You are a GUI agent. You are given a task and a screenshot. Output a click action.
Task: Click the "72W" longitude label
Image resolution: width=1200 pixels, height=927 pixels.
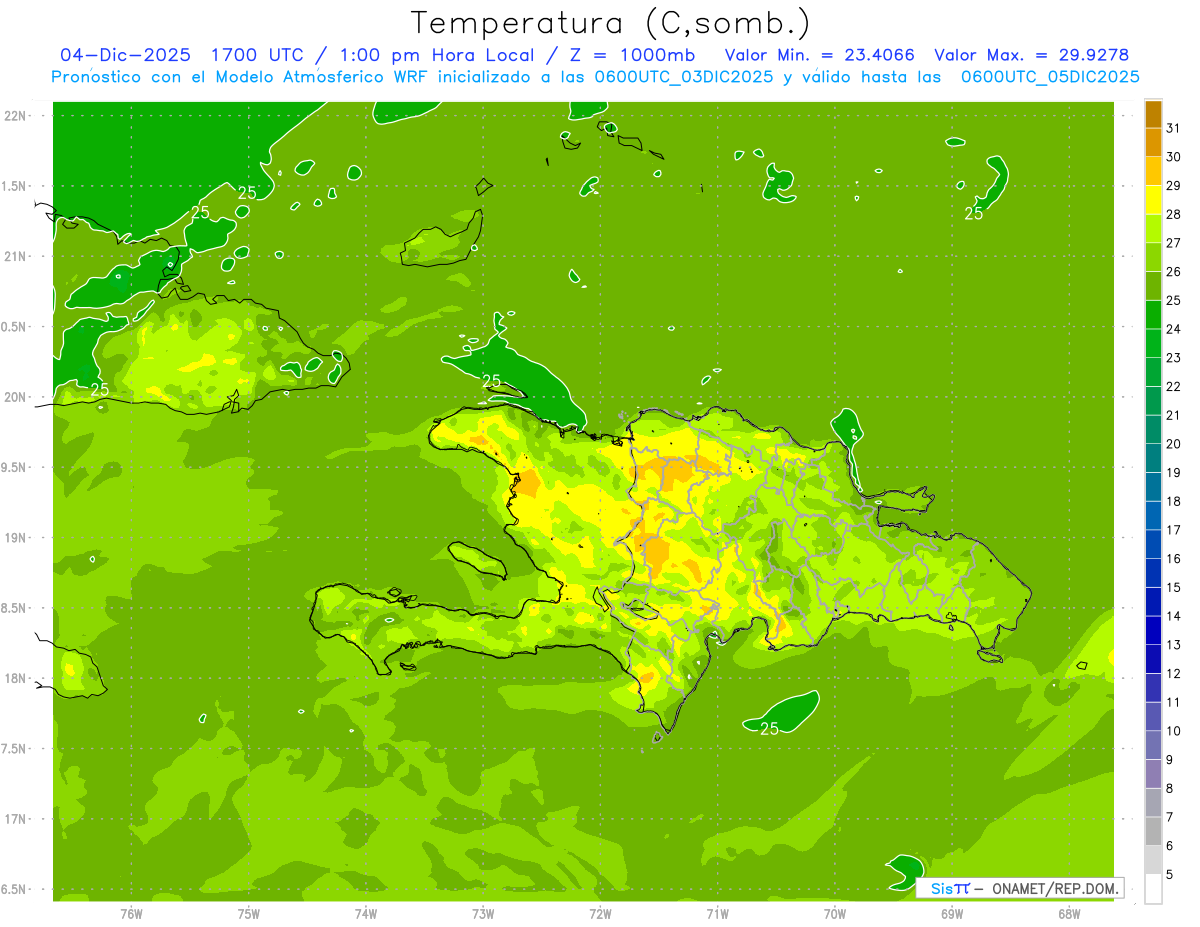[600, 913]
